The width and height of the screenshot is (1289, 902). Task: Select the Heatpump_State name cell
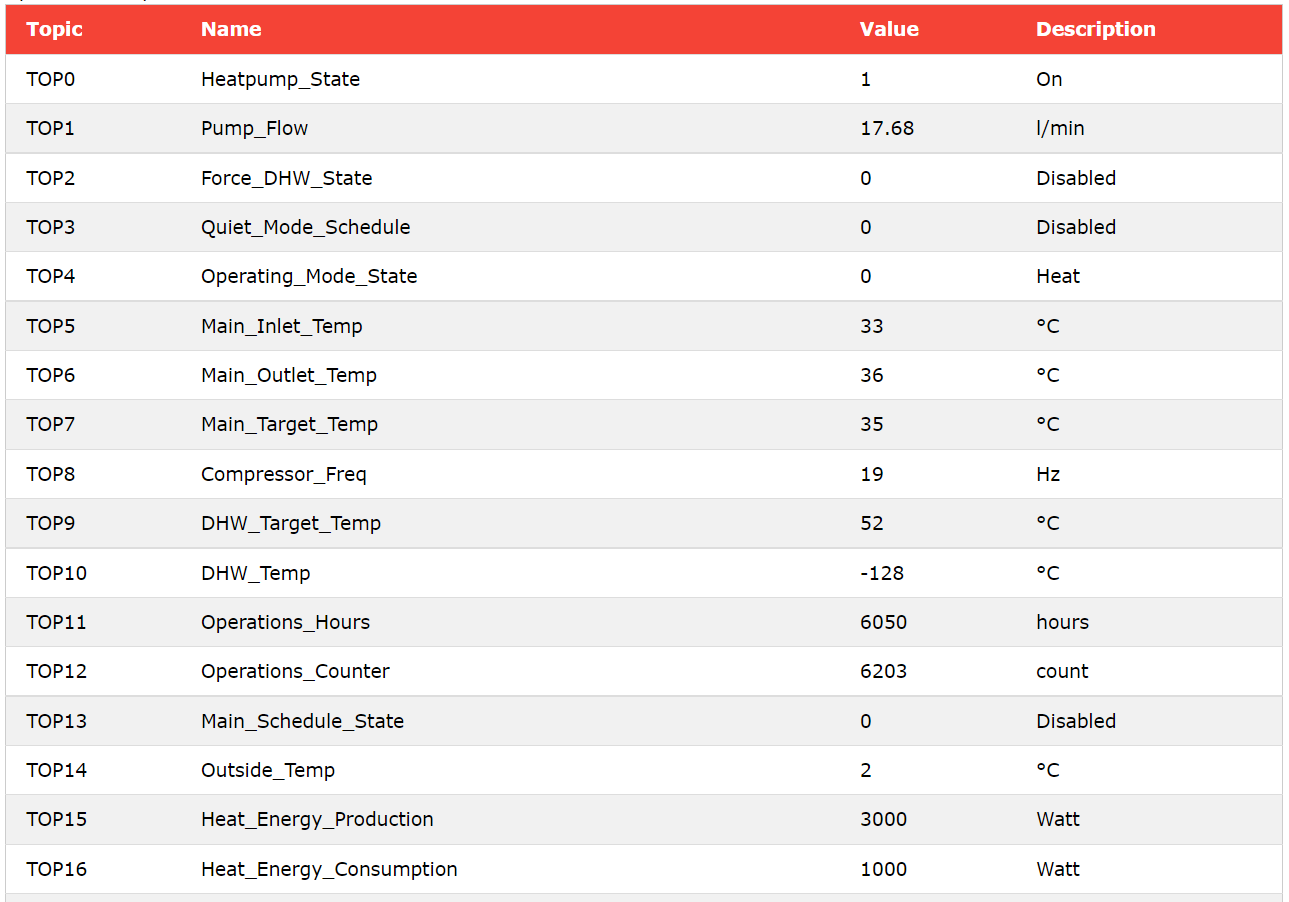click(280, 79)
